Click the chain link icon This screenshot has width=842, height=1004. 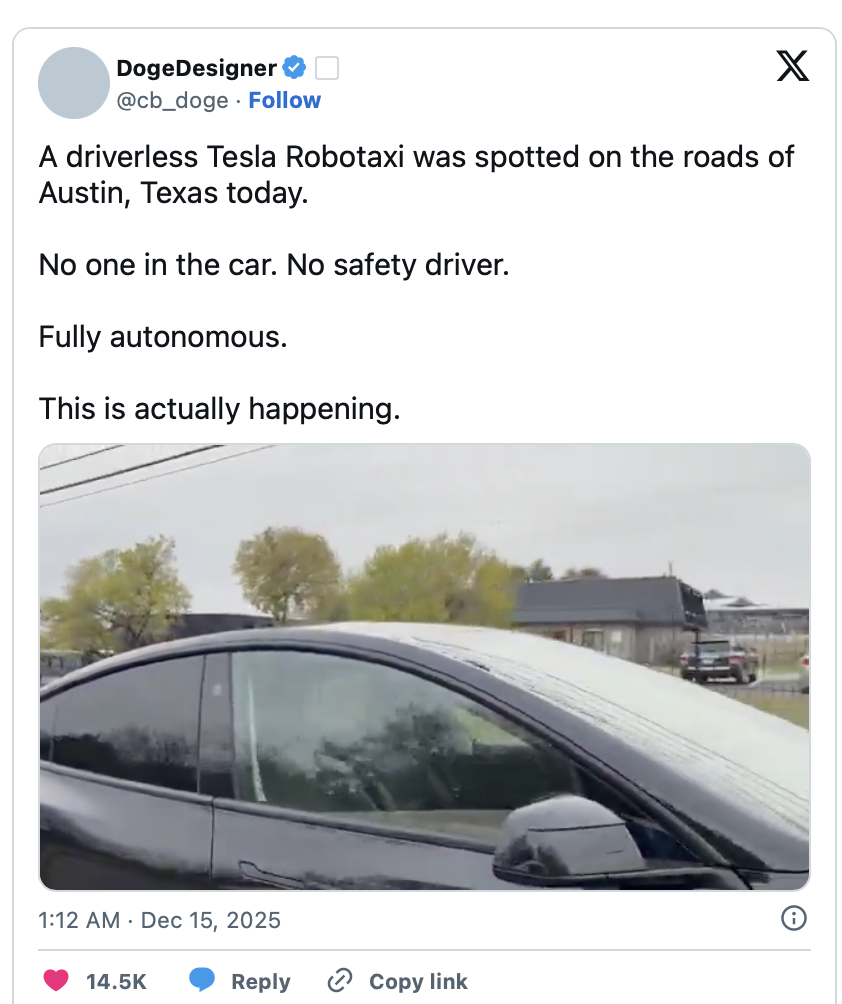tap(341, 981)
